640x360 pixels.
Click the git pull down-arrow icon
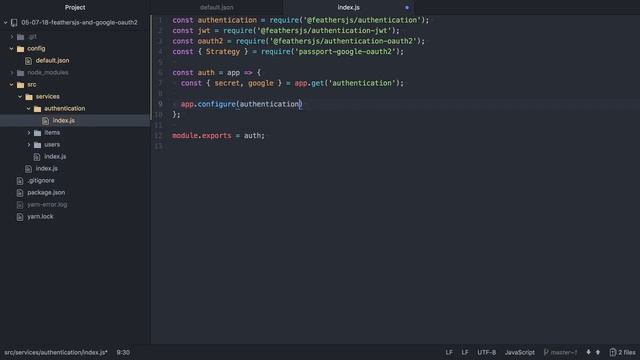[x=588, y=352]
